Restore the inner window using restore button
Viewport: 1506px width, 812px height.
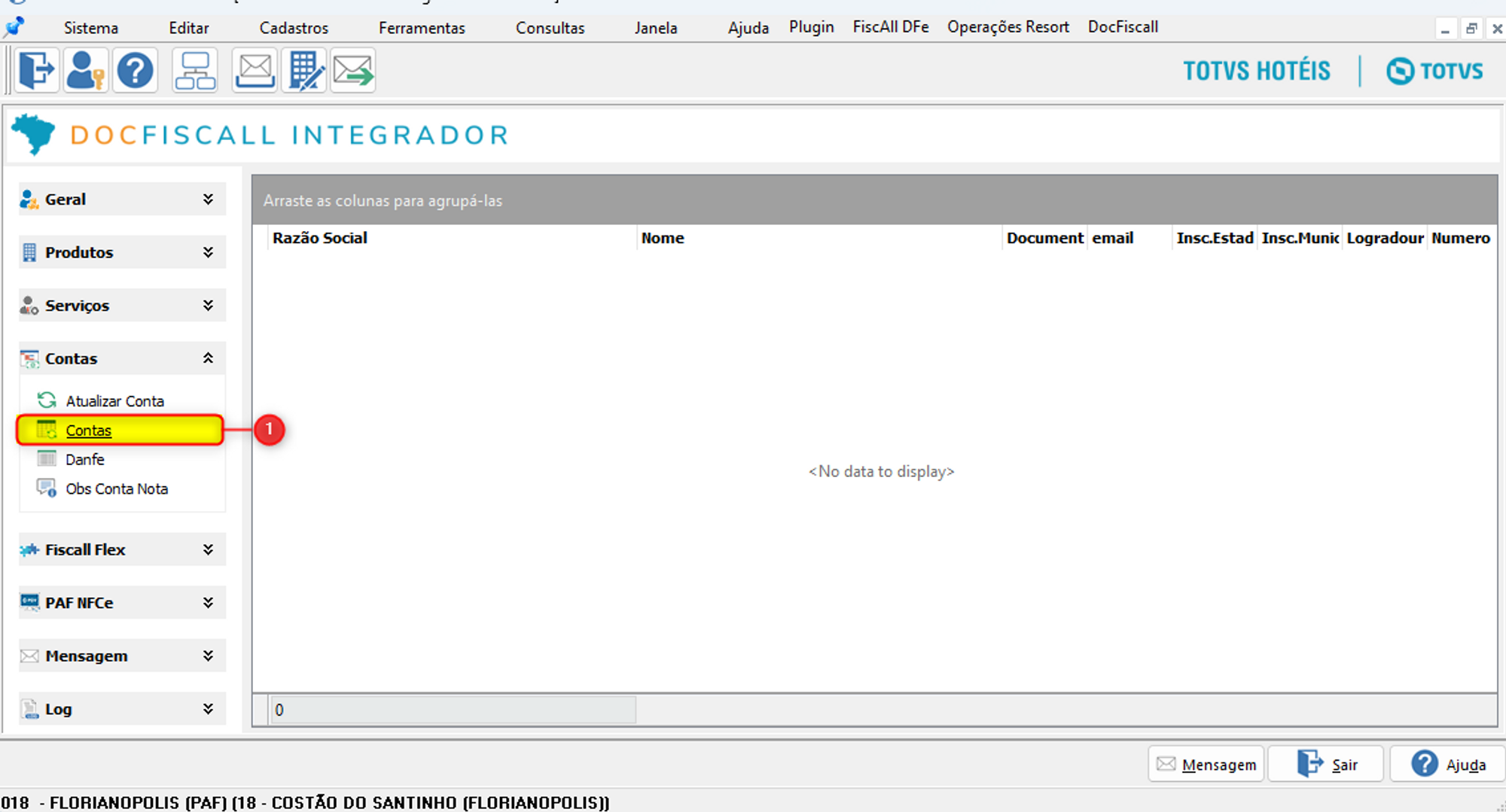point(1471,29)
